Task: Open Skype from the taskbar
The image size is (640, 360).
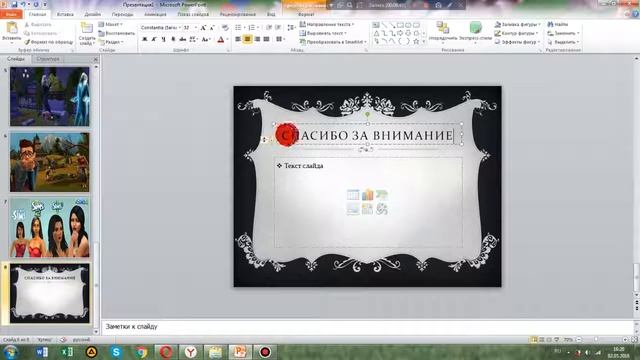Action: coord(116,352)
